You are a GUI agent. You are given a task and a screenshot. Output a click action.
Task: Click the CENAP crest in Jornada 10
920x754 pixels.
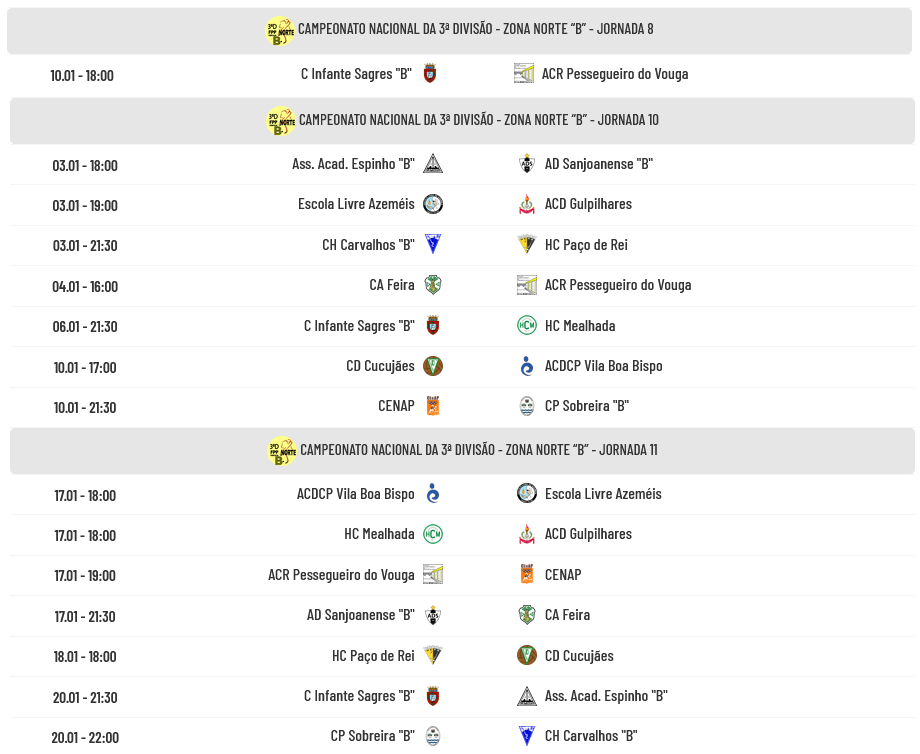(x=433, y=406)
